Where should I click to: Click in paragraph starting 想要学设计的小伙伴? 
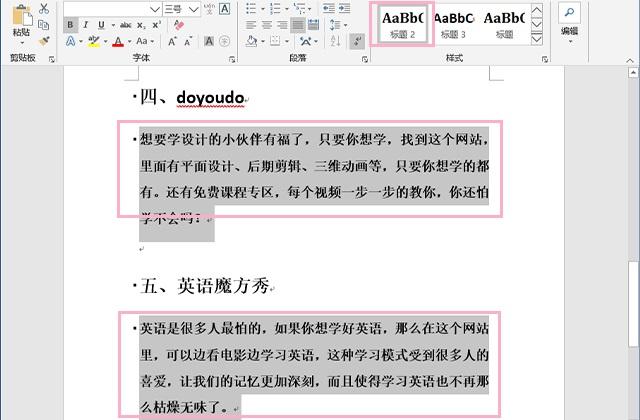tap(313, 178)
